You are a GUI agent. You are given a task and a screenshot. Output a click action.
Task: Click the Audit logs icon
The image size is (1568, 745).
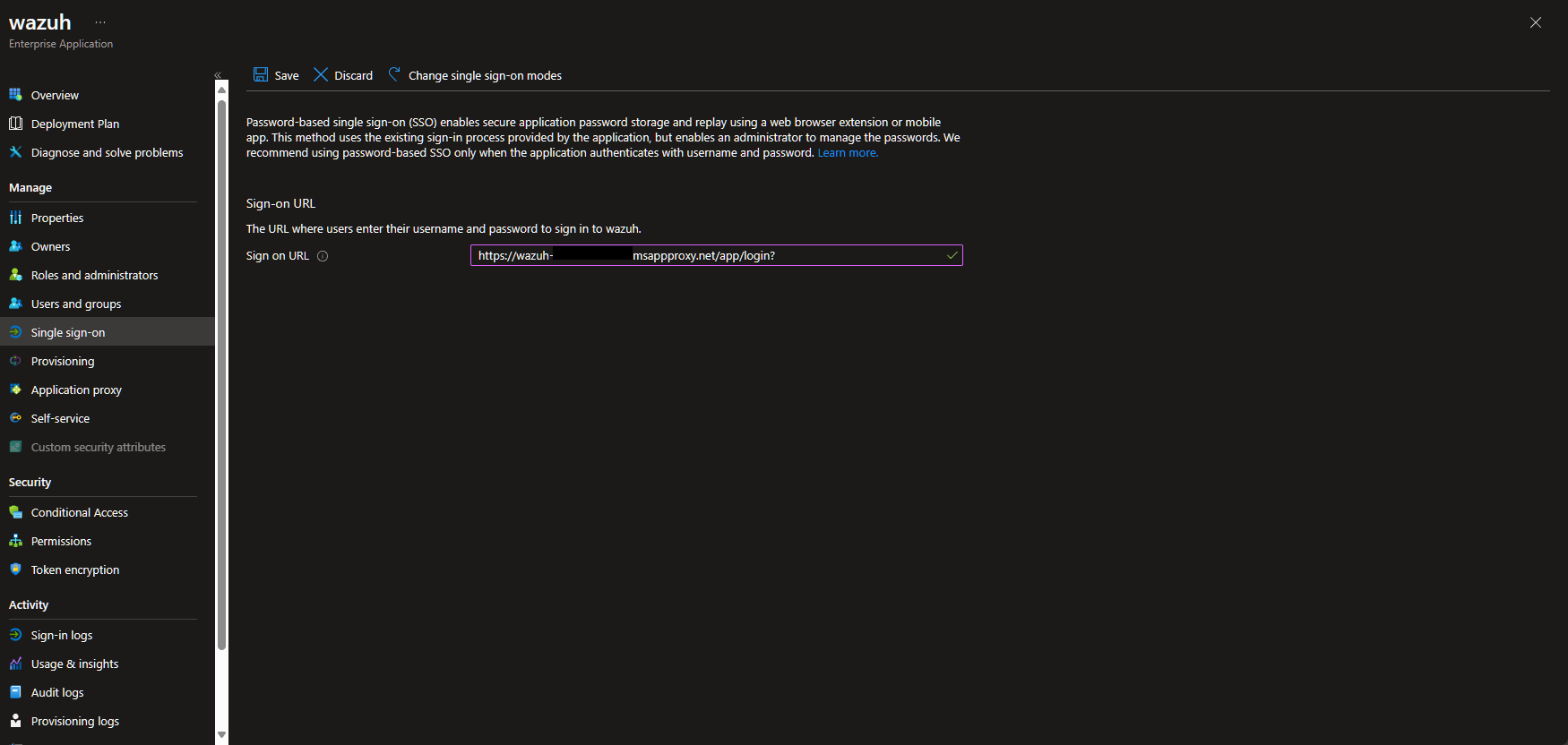pyautogui.click(x=15, y=692)
